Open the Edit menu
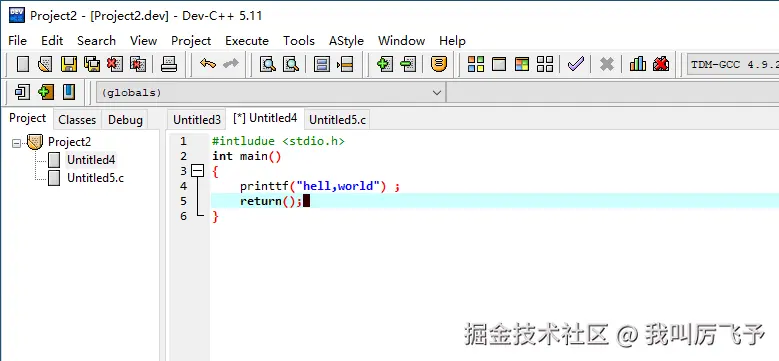 tap(52, 41)
